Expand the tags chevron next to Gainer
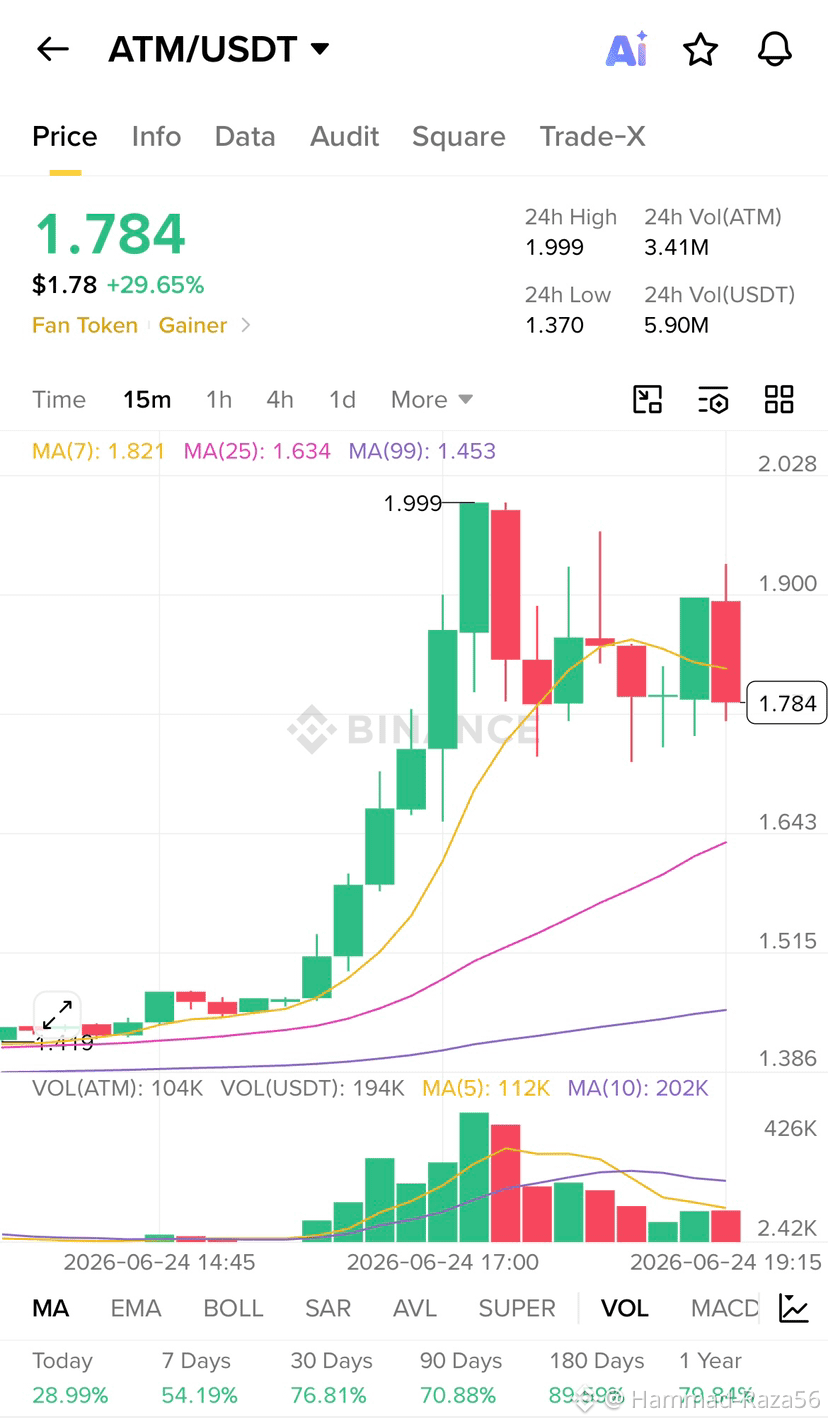 click(246, 325)
